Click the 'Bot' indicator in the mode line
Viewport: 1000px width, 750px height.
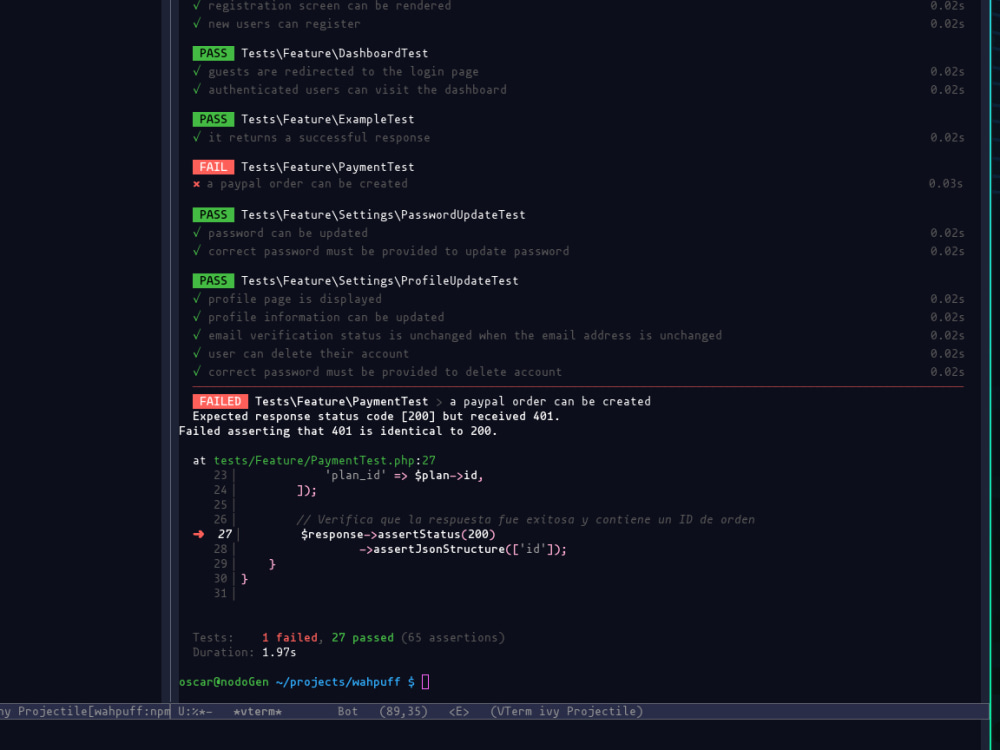pos(348,712)
